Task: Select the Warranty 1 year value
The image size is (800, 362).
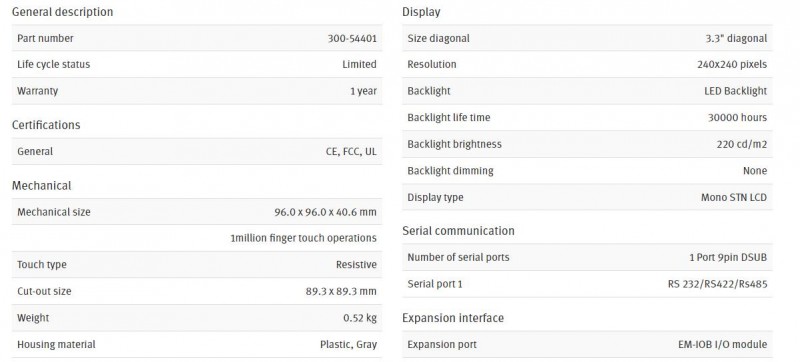Action: click(363, 91)
